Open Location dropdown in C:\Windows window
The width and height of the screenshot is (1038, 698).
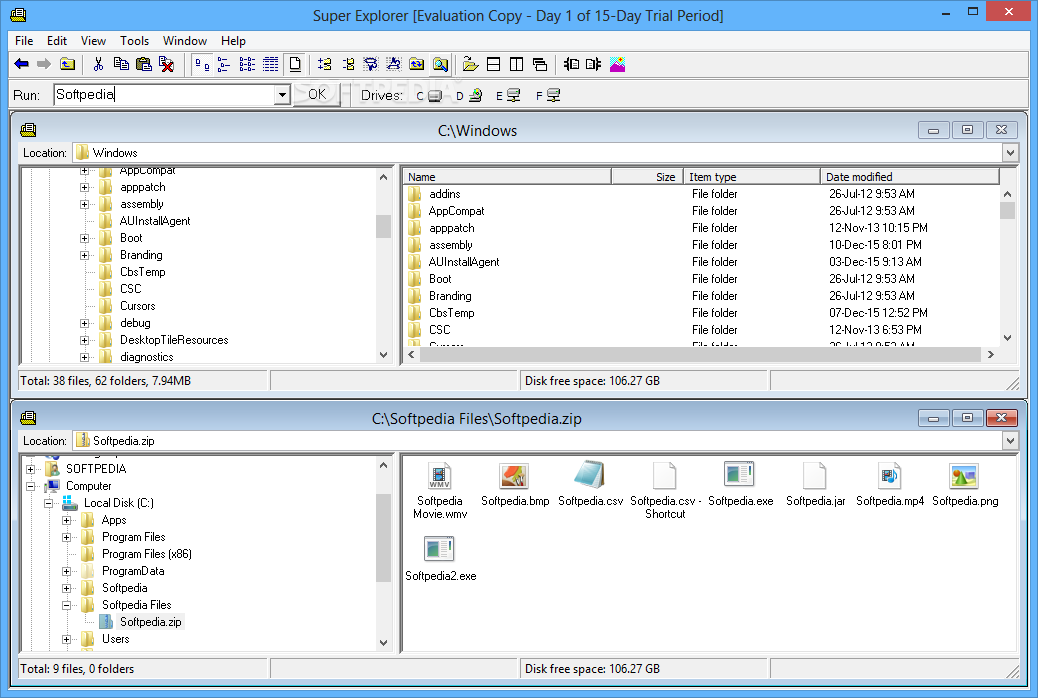pos(1010,153)
